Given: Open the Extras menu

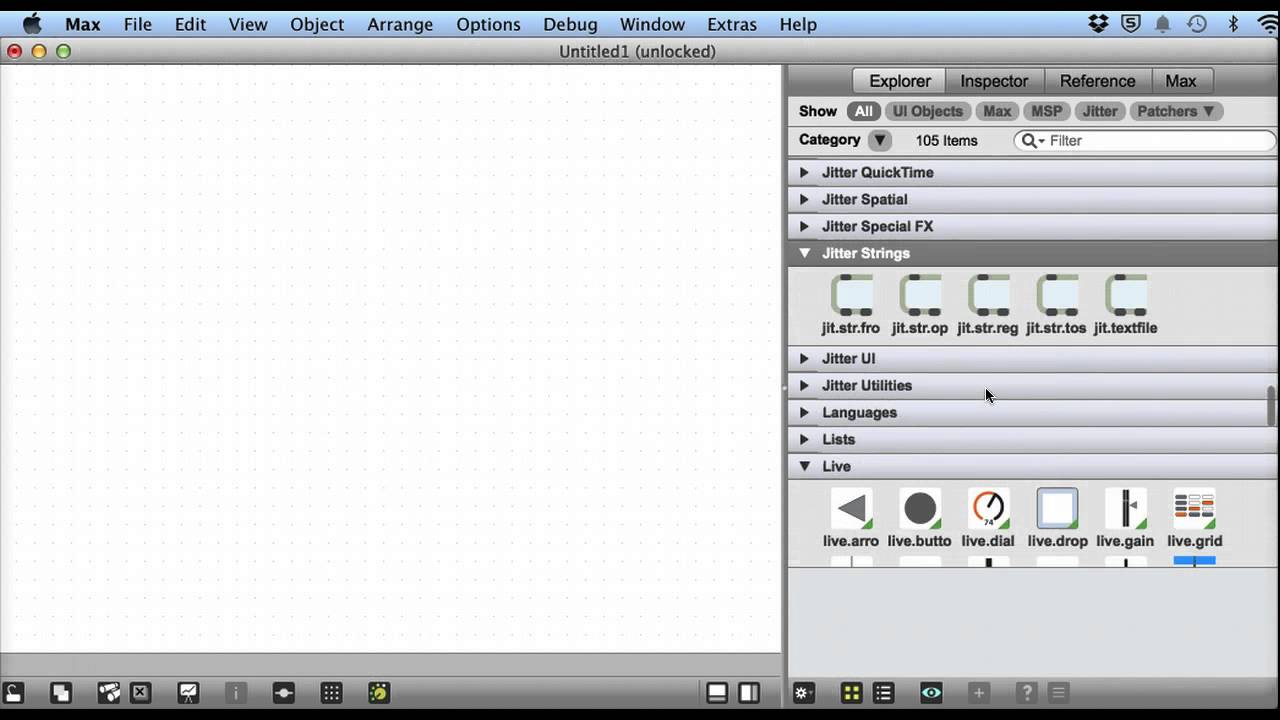Looking at the screenshot, I should pos(732,24).
